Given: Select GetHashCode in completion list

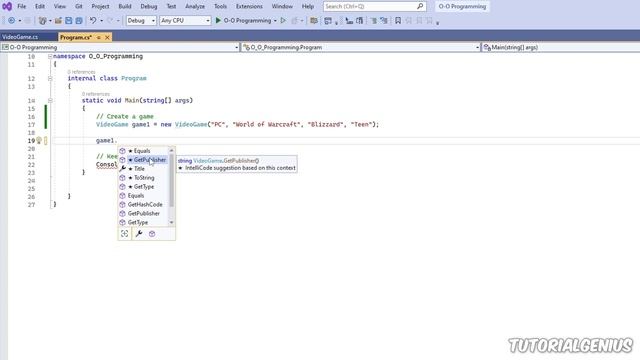Looking at the screenshot, I should pyautogui.click(x=144, y=205).
